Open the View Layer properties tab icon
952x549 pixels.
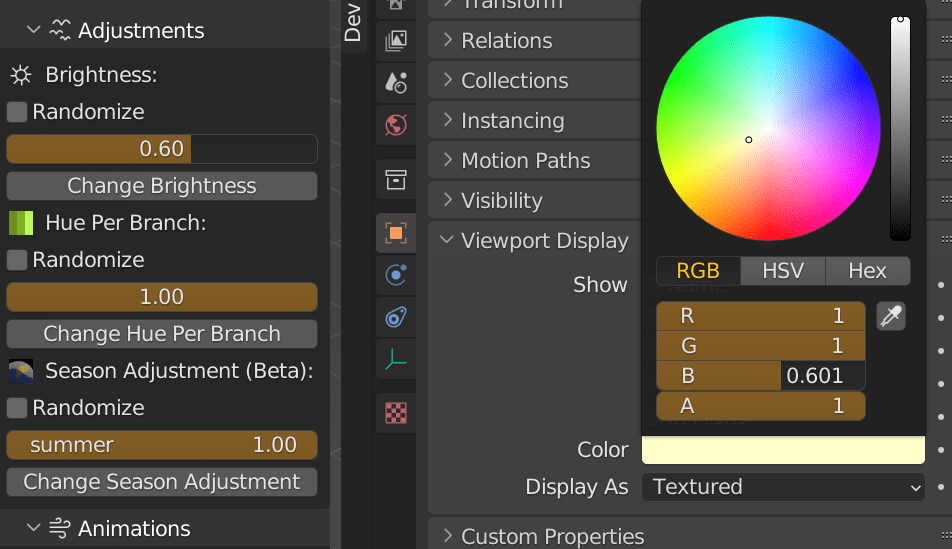pos(396,41)
